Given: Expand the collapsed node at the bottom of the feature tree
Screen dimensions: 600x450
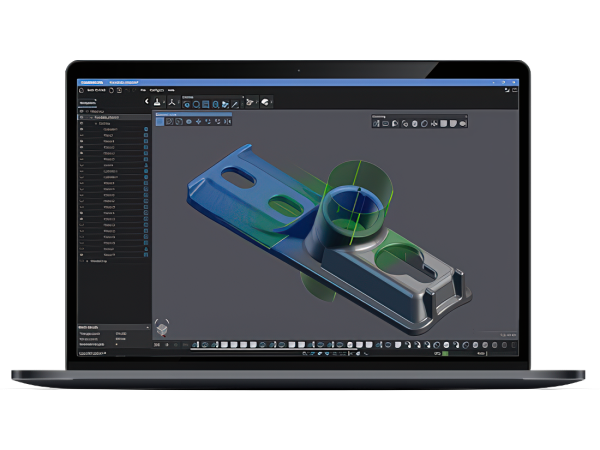Looking at the screenshot, I should point(85,260).
